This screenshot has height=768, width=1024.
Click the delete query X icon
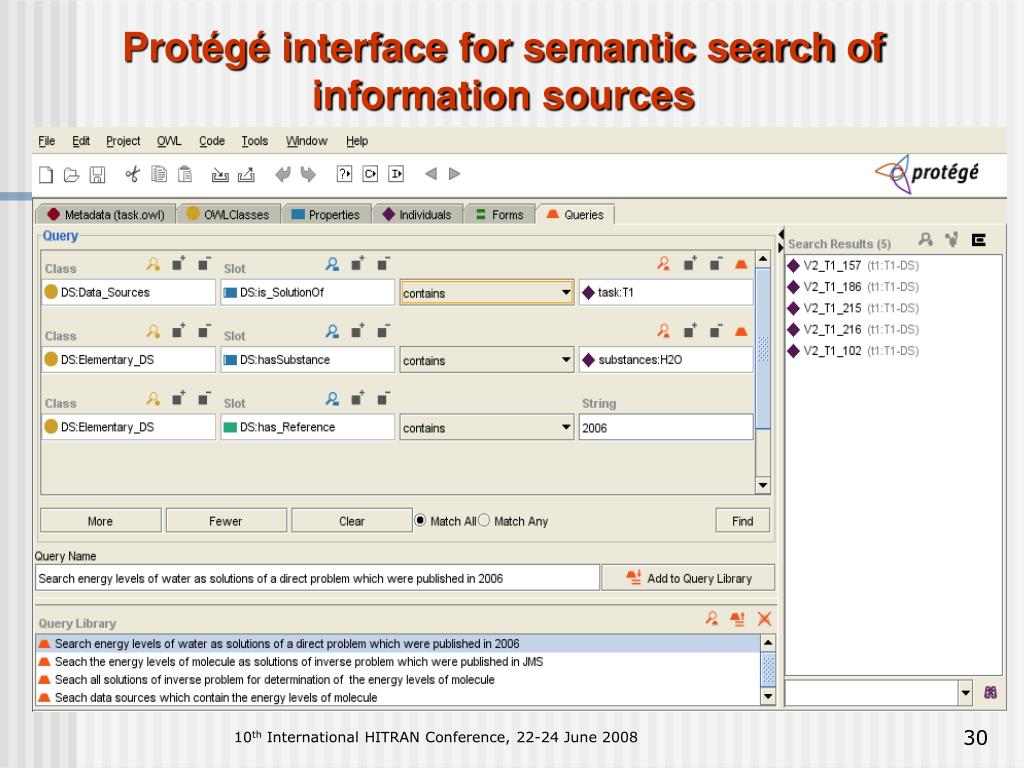(764, 618)
